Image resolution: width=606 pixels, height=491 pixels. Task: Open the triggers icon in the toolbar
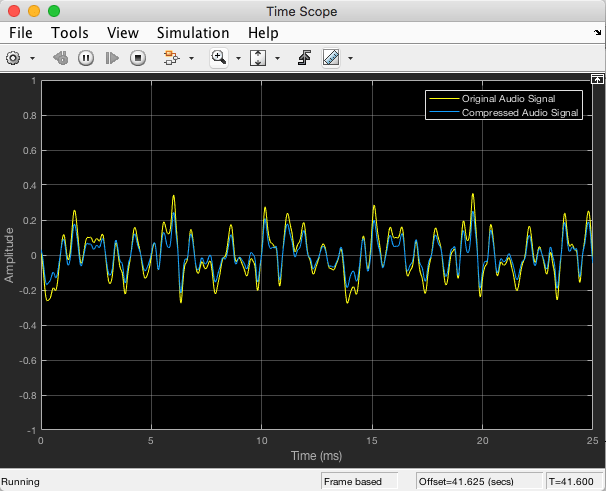(x=305, y=58)
